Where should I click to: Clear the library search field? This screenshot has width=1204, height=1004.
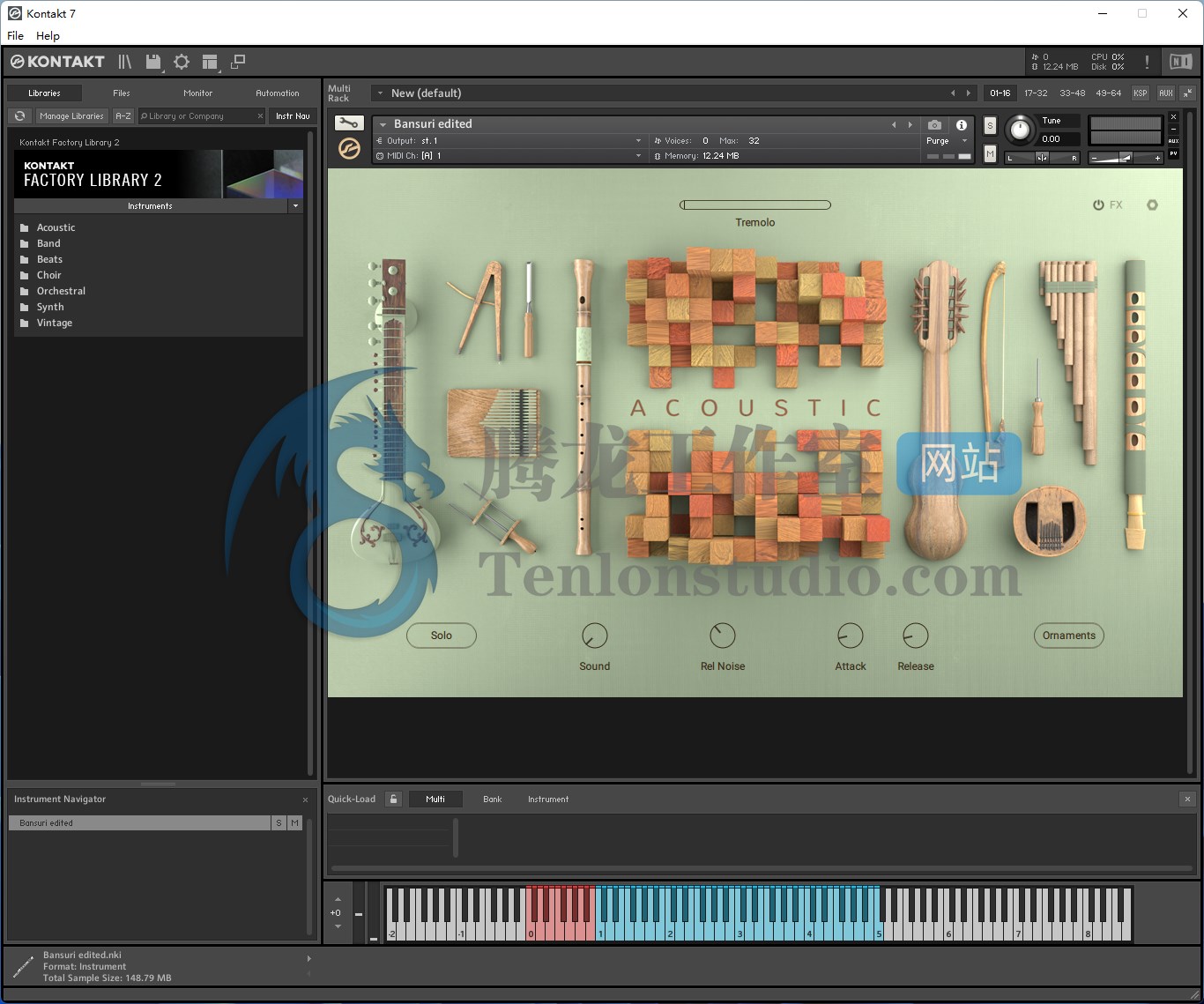click(x=260, y=115)
